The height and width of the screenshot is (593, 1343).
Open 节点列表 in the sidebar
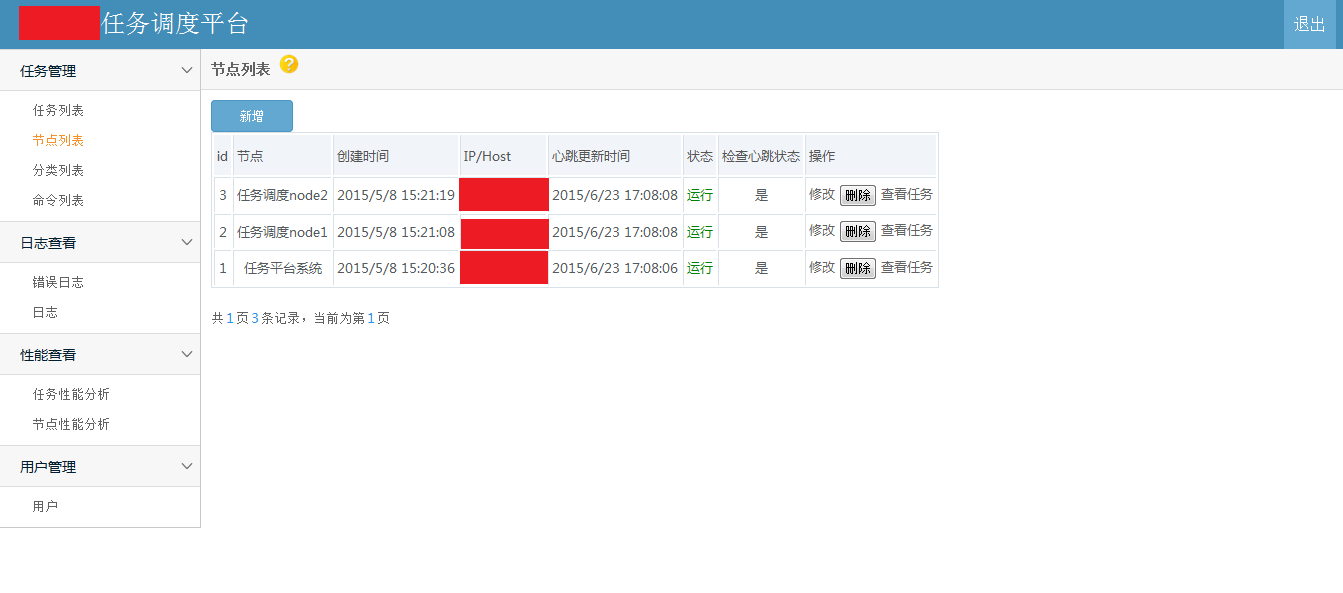click(58, 140)
